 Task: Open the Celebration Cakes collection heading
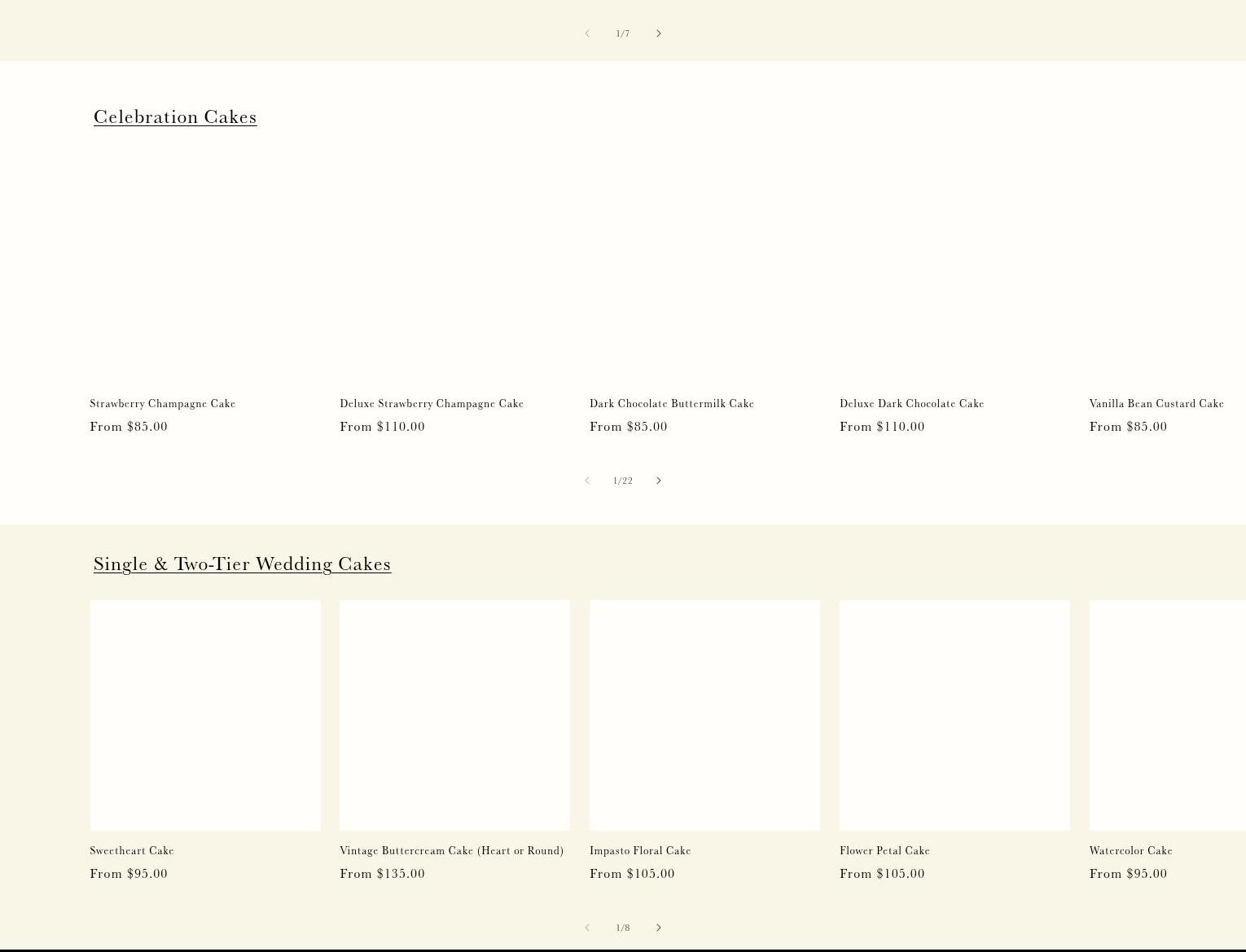[x=175, y=116]
